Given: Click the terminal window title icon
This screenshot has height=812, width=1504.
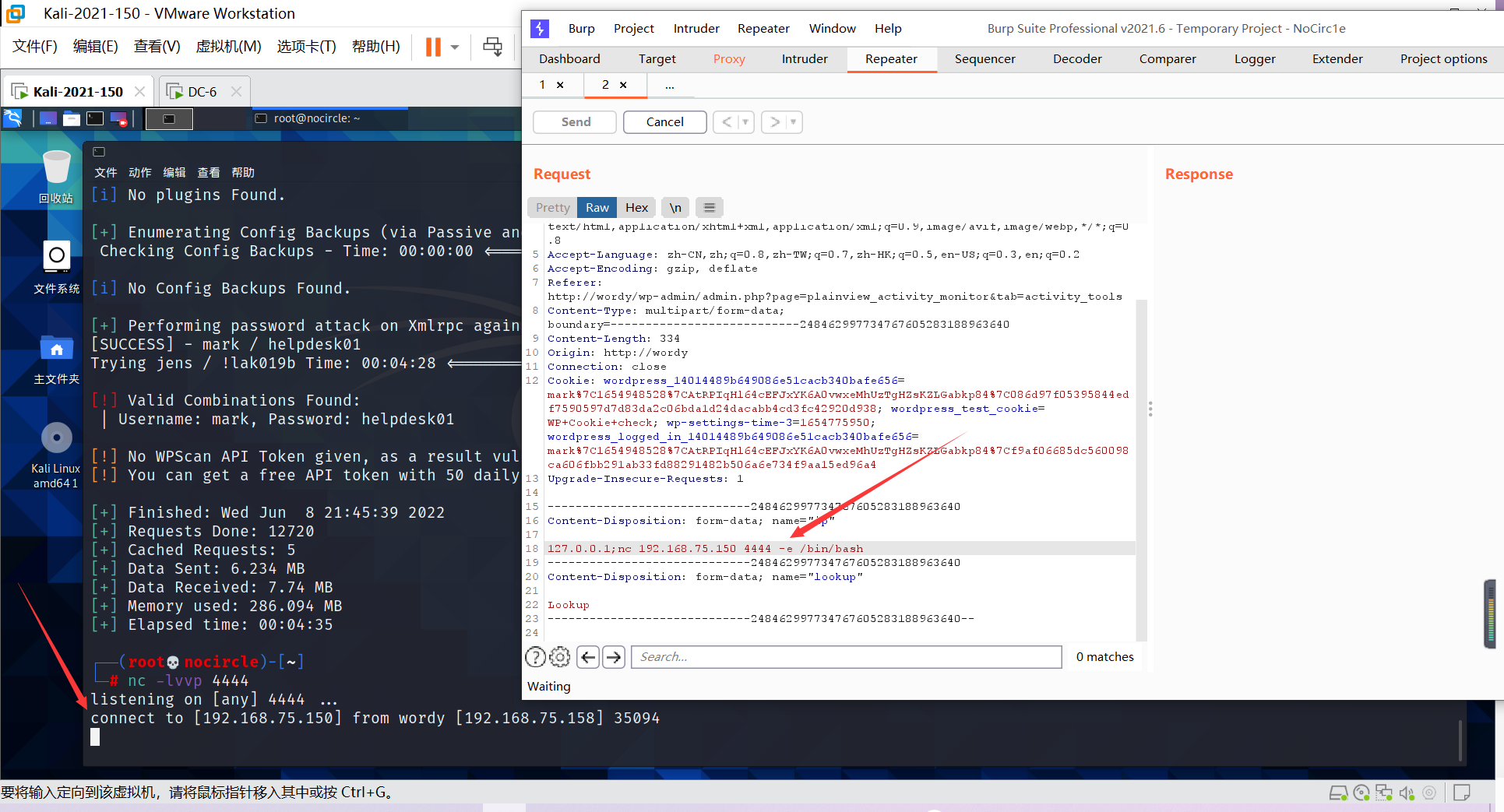Looking at the screenshot, I should [x=99, y=152].
